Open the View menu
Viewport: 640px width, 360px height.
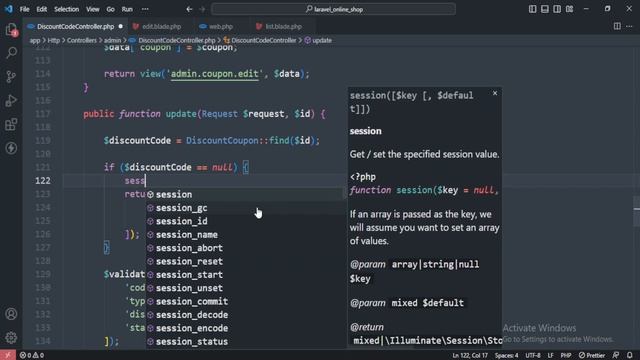[93, 9]
